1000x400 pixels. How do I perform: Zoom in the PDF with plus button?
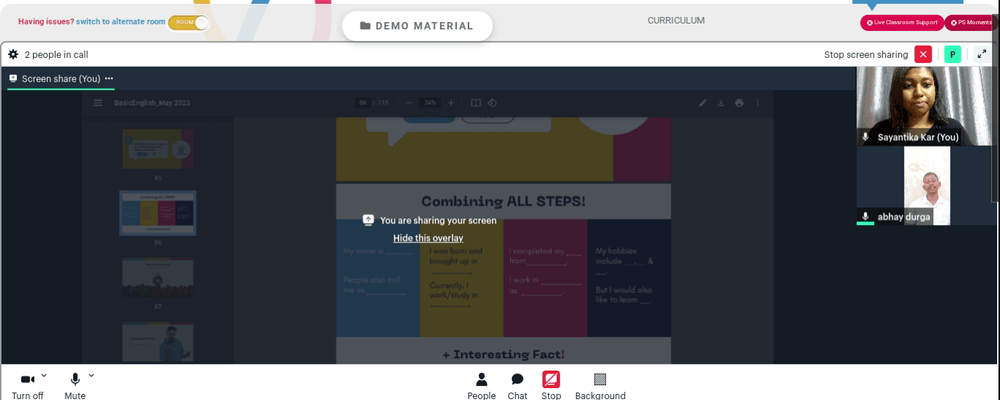pyautogui.click(x=451, y=103)
